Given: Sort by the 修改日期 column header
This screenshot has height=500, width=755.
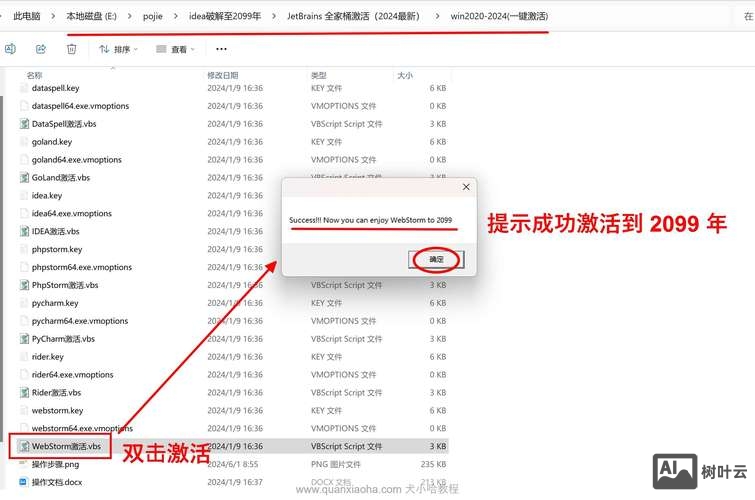Looking at the screenshot, I should (222, 75).
